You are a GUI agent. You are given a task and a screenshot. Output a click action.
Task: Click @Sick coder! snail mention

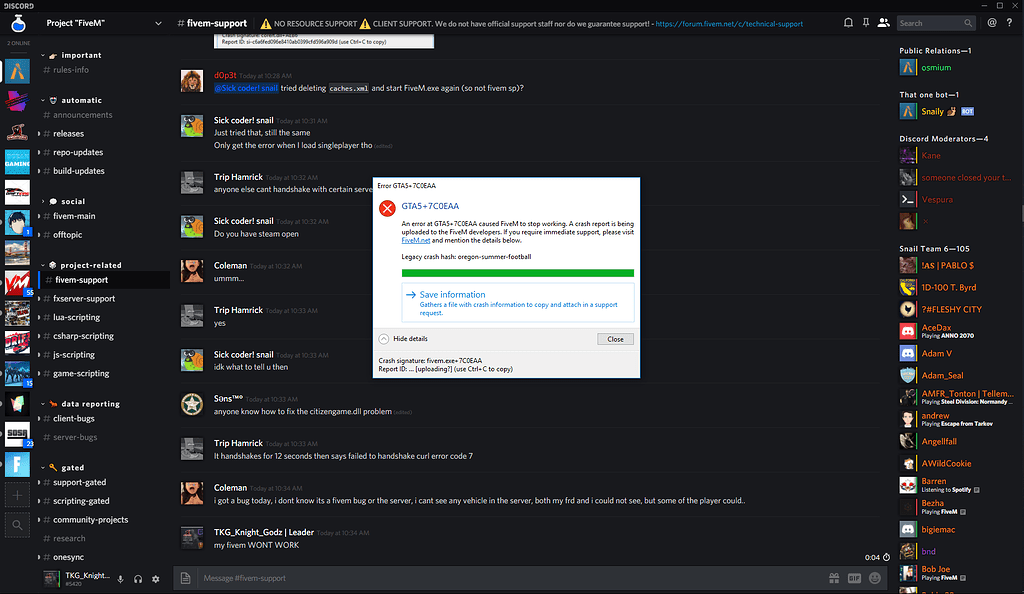(246, 88)
